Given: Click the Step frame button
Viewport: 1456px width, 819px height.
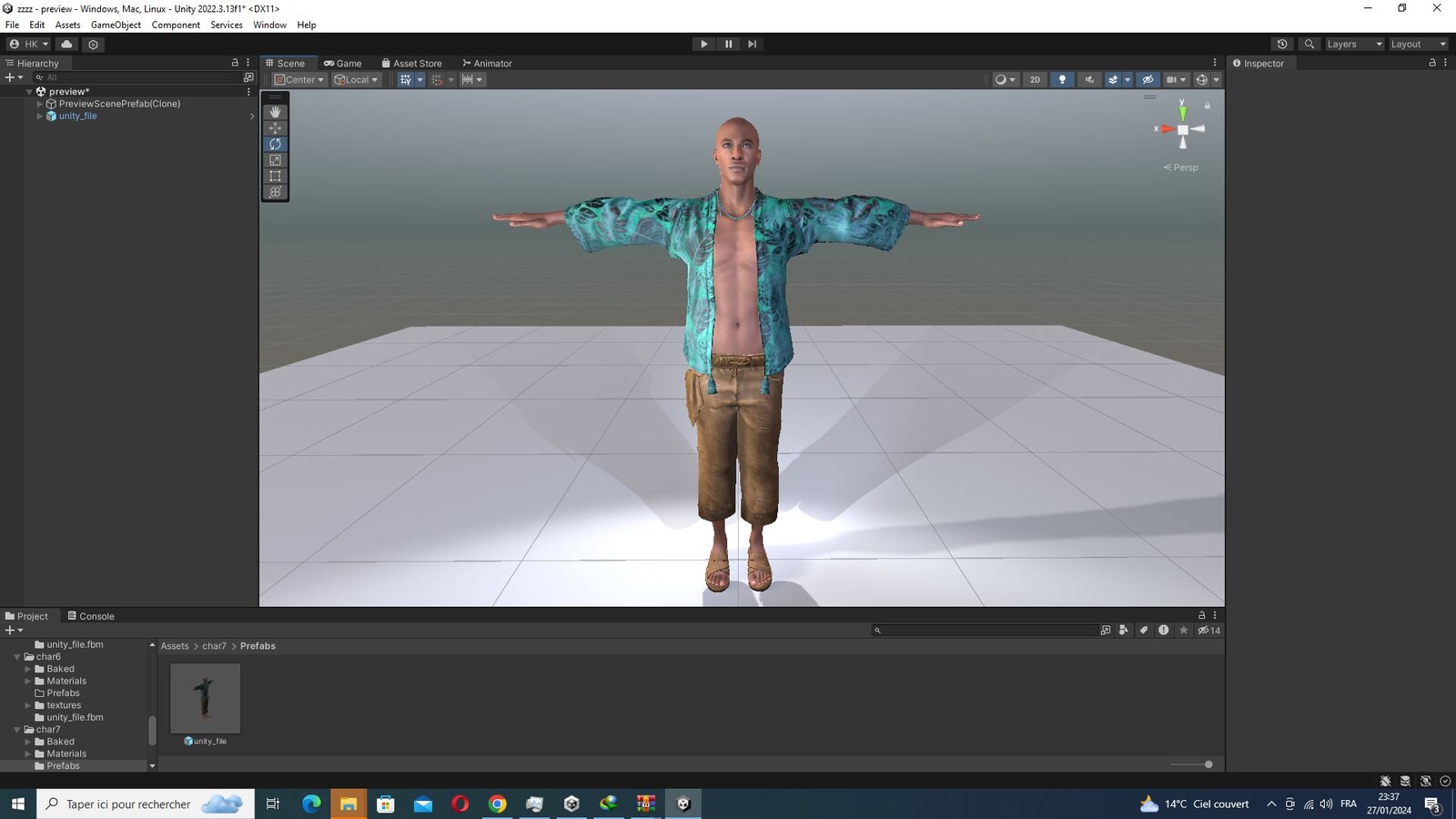Looking at the screenshot, I should tap(752, 44).
